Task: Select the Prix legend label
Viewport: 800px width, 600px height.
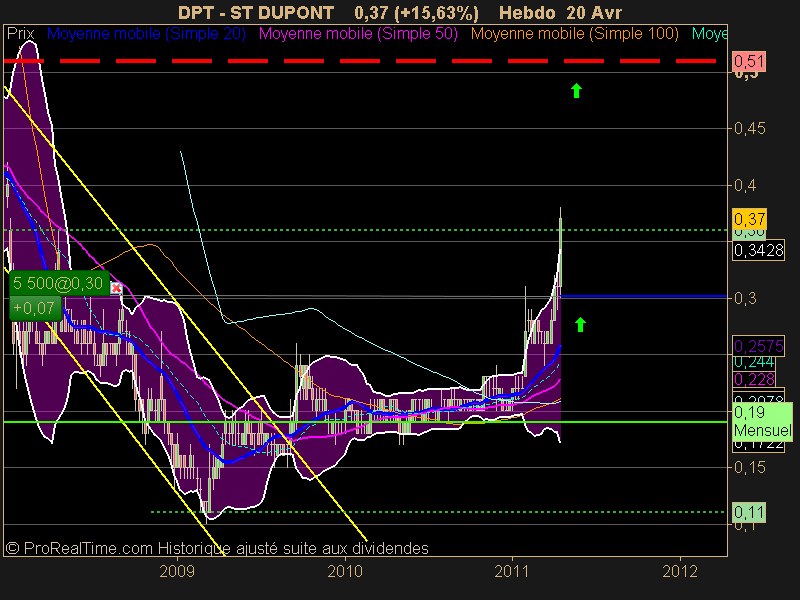Action: [x=20, y=34]
